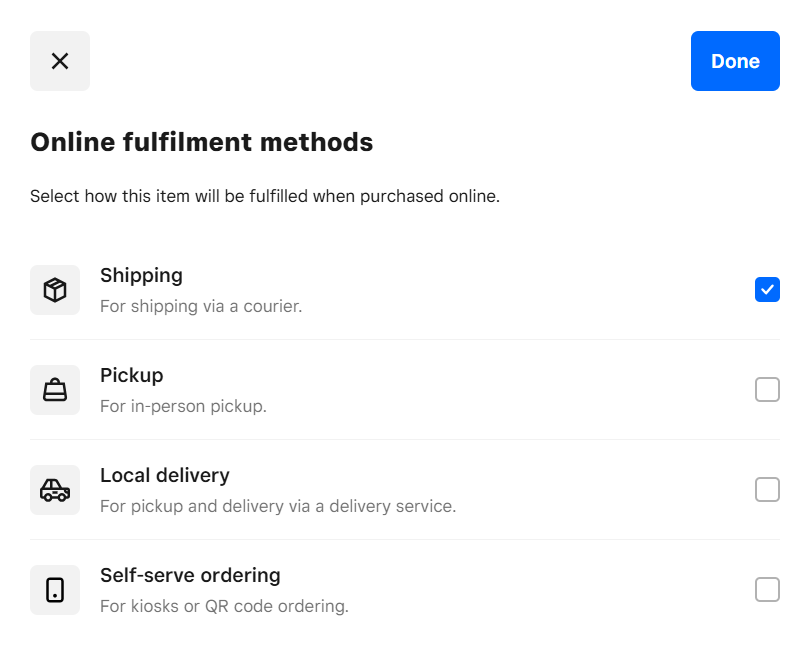
Task: Tick the Local delivery checkbox
Action: (x=767, y=490)
